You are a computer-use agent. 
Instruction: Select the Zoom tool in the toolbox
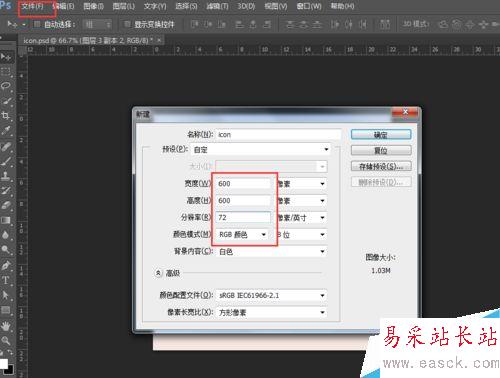pyautogui.click(x=6, y=341)
